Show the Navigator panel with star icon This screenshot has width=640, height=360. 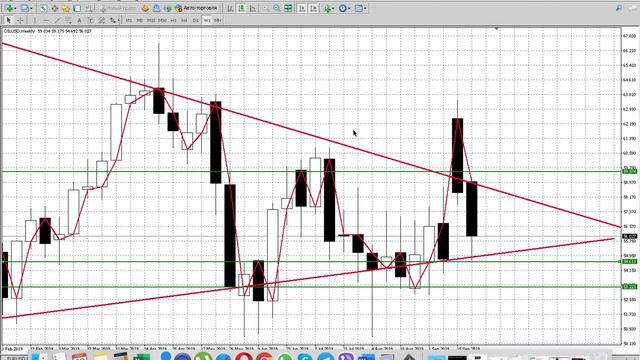[x=65, y=8]
